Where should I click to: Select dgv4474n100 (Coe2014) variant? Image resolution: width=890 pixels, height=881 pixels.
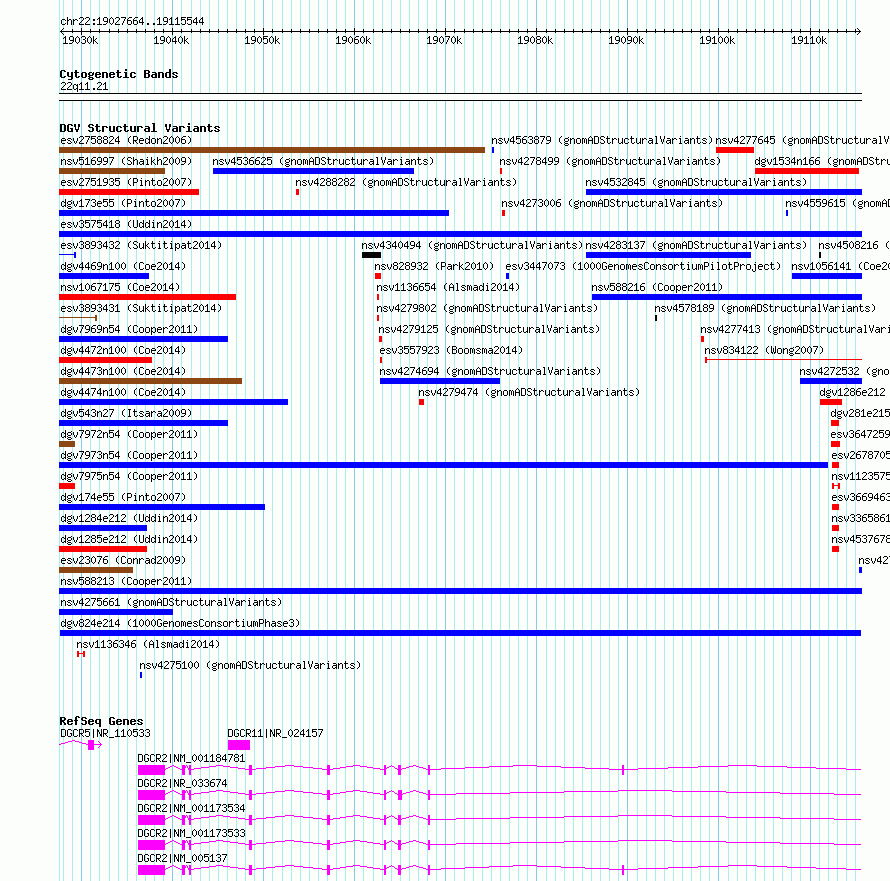(123, 392)
